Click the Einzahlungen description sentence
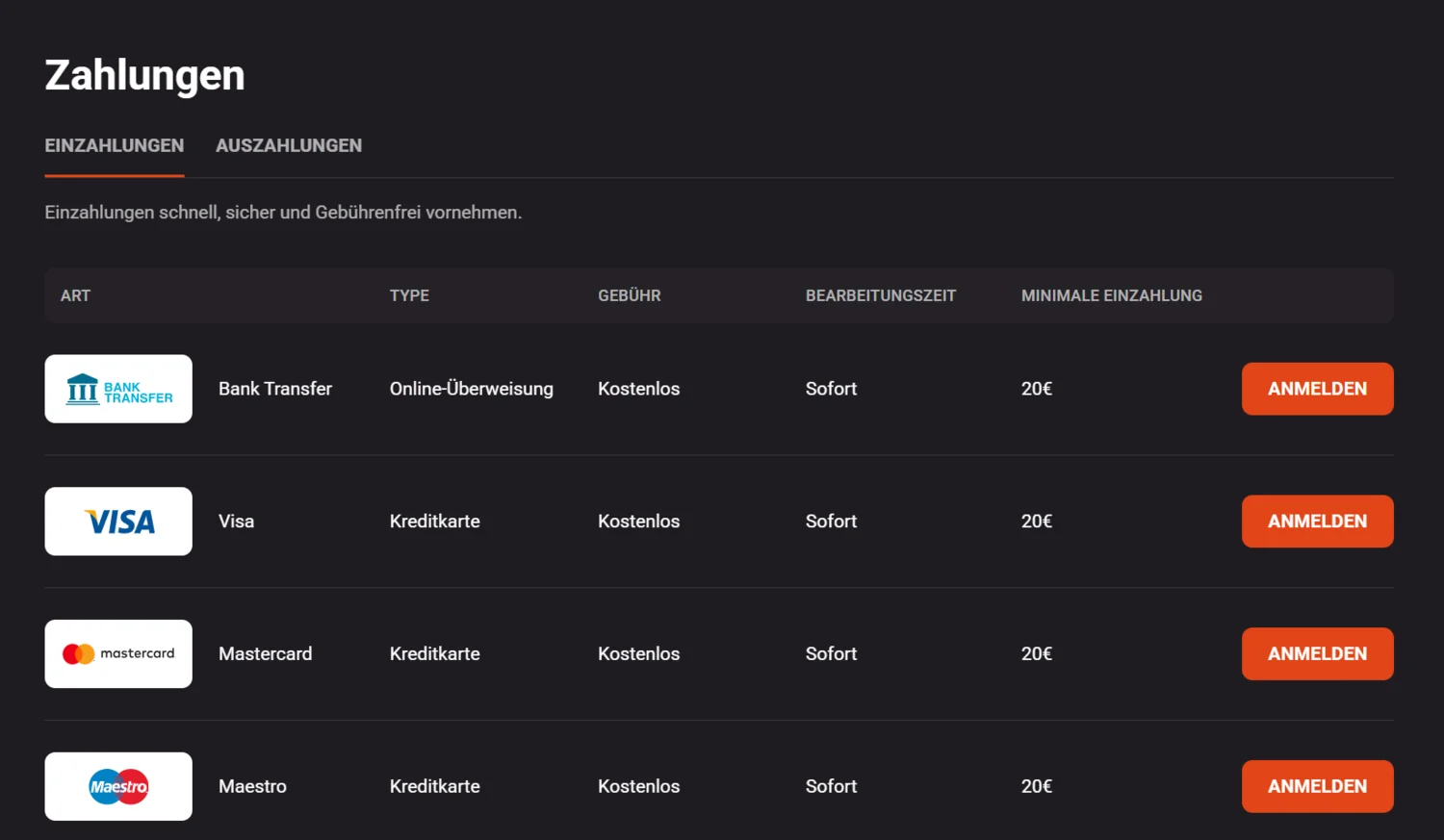 [283, 212]
